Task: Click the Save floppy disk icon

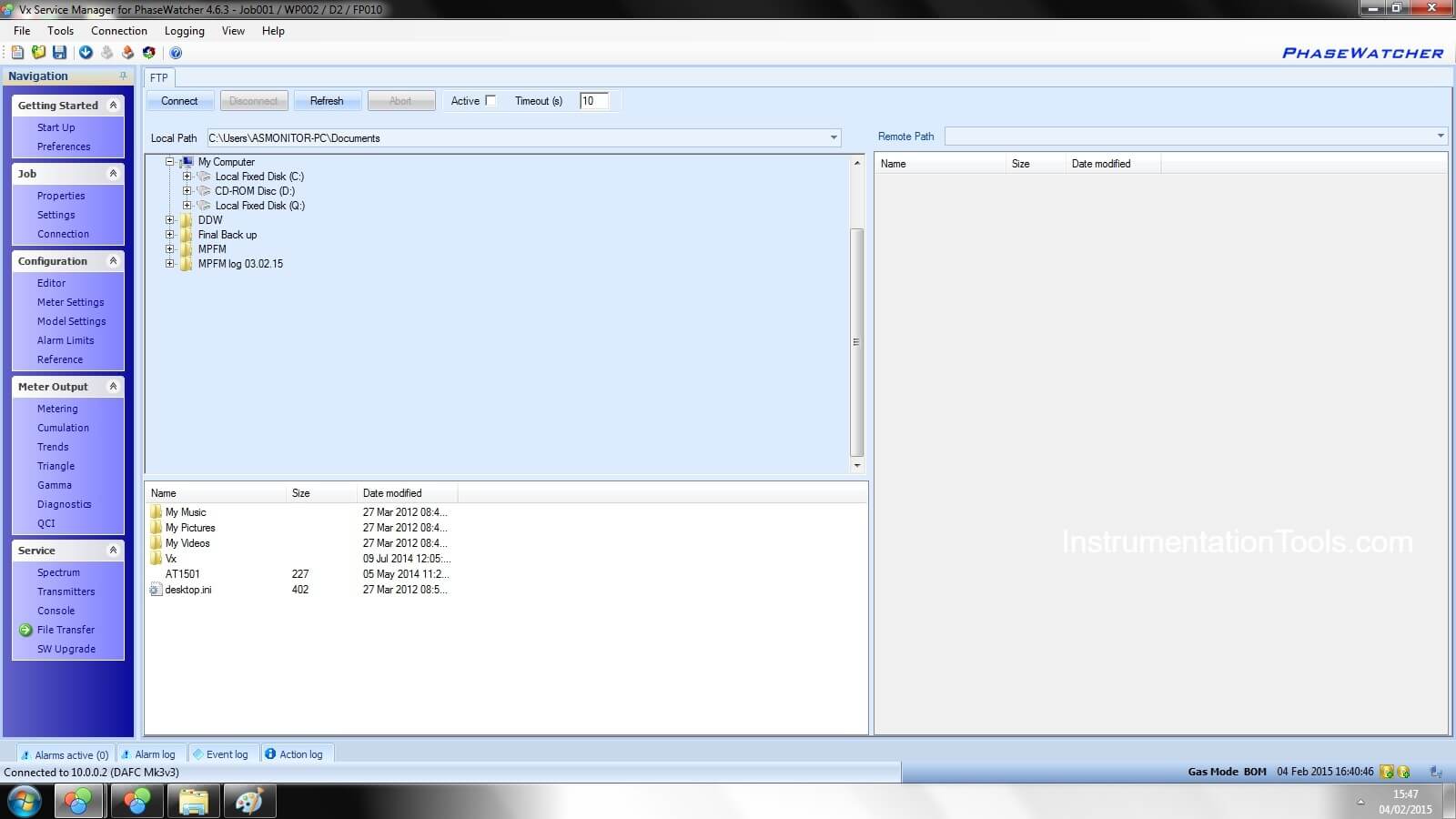Action: pos(59,53)
